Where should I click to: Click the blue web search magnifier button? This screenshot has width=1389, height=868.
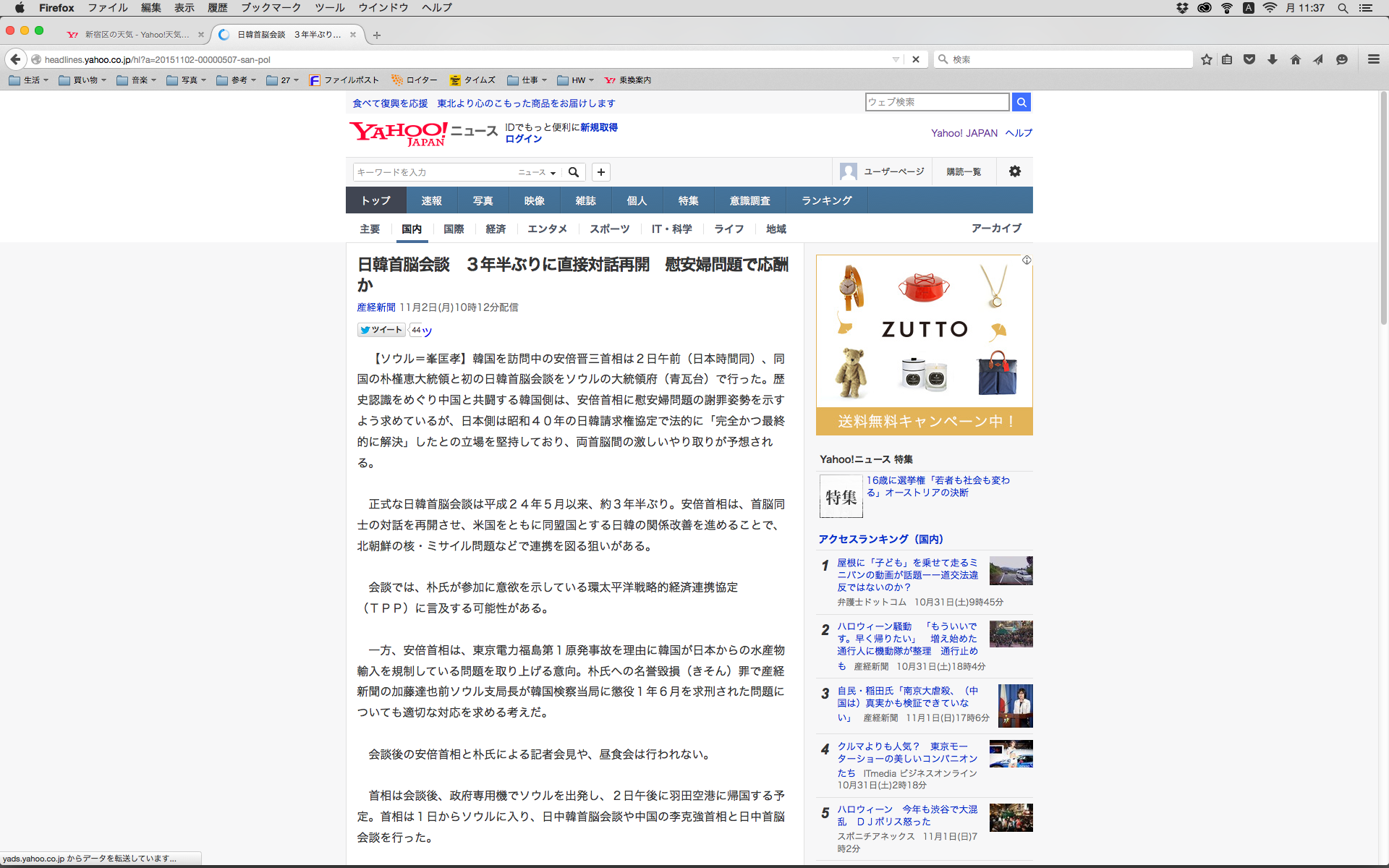click(1021, 102)
